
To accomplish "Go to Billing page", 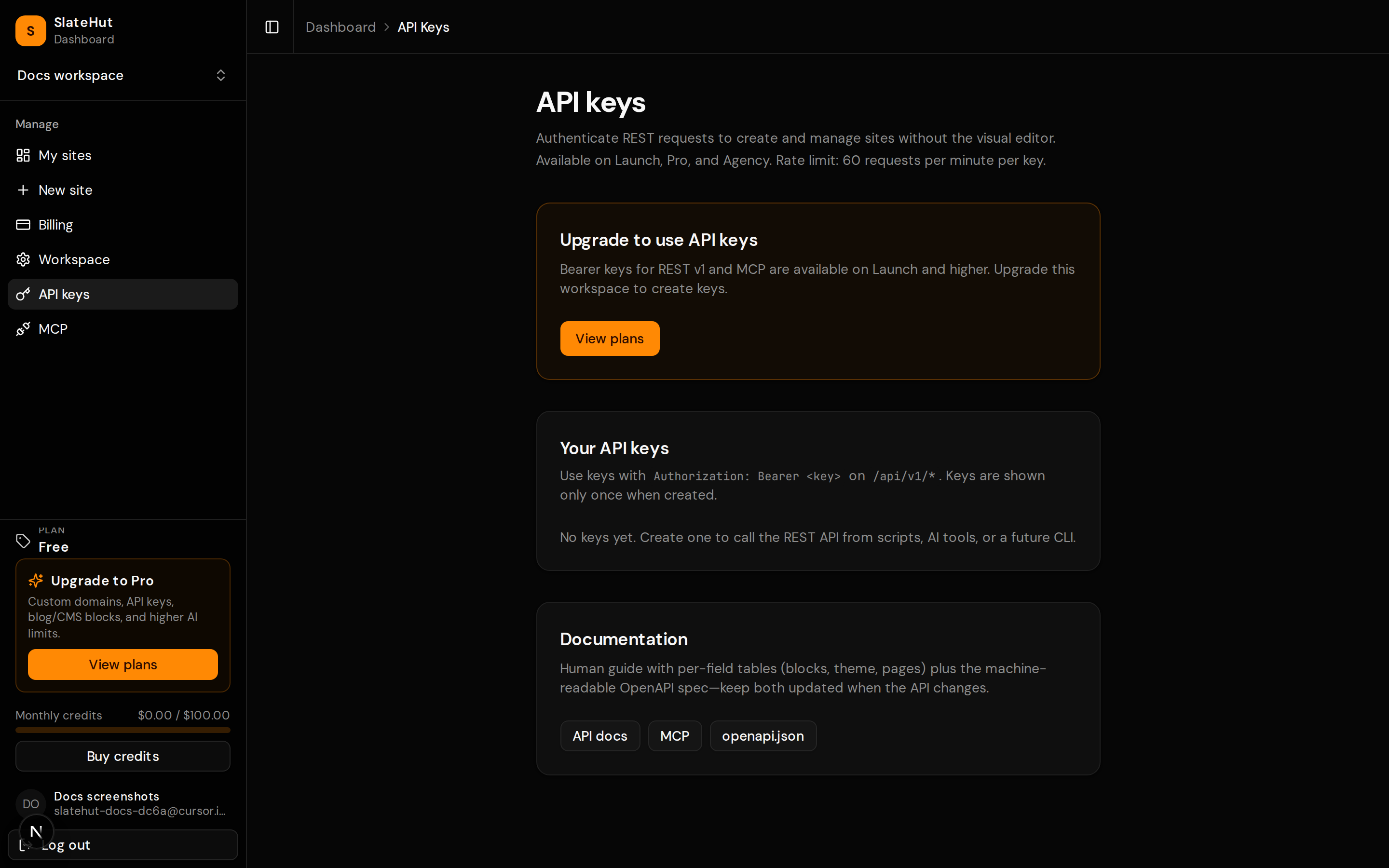I will pos(123,225).
